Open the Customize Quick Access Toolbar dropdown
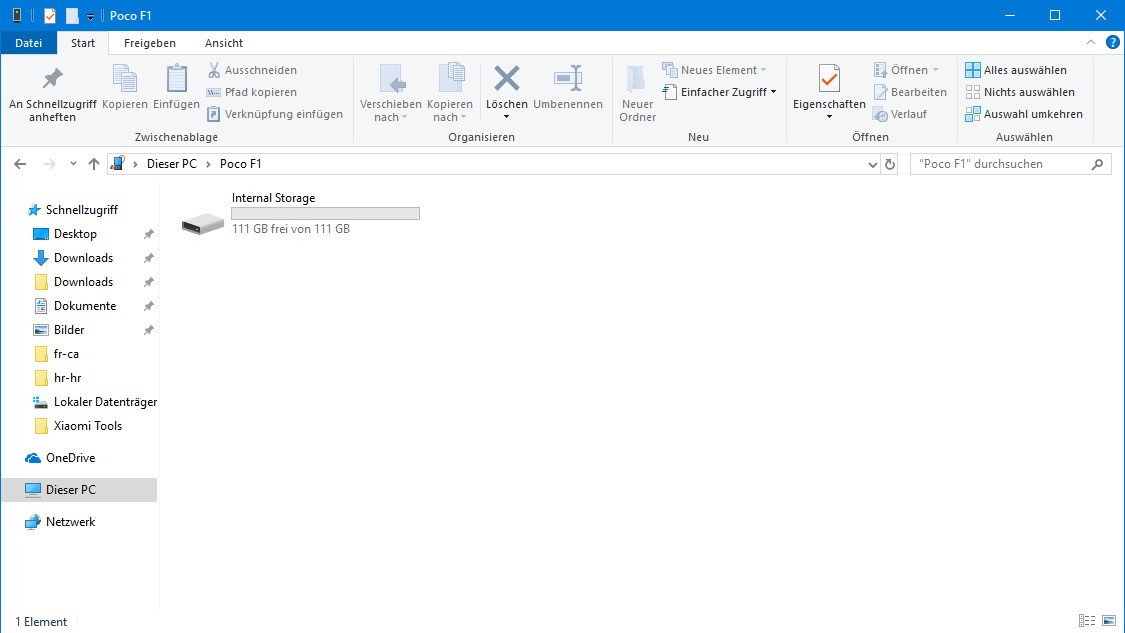Screen dimensions: 1125x633 point(90,17)
